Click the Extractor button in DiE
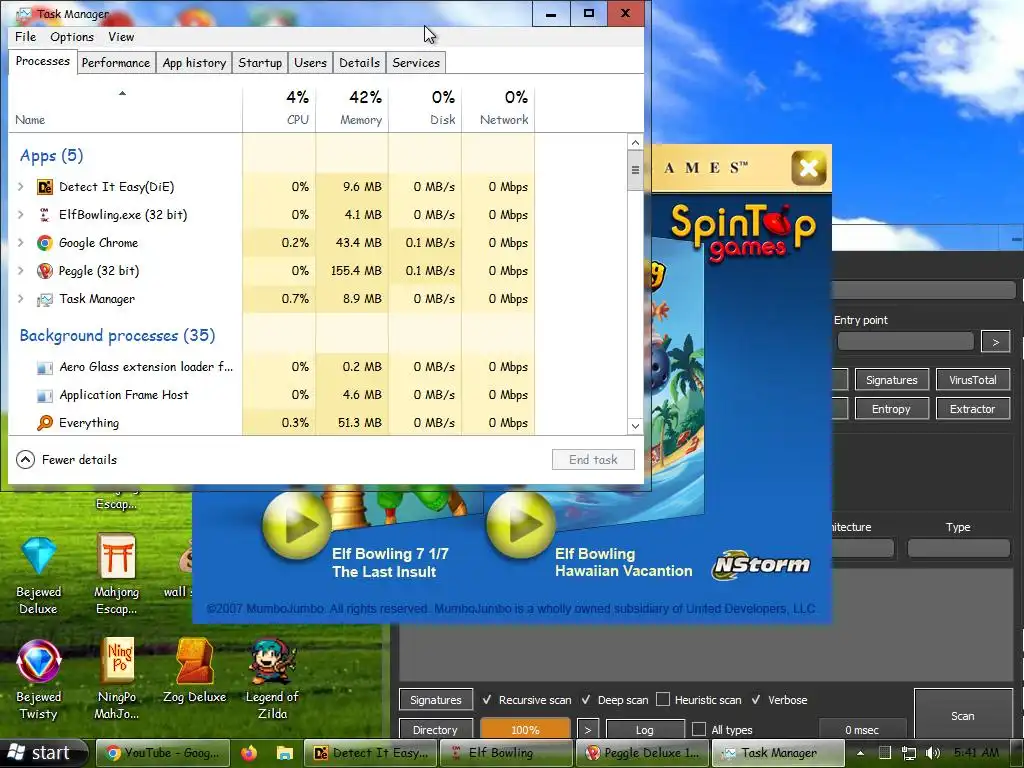 tap(973, 409)
